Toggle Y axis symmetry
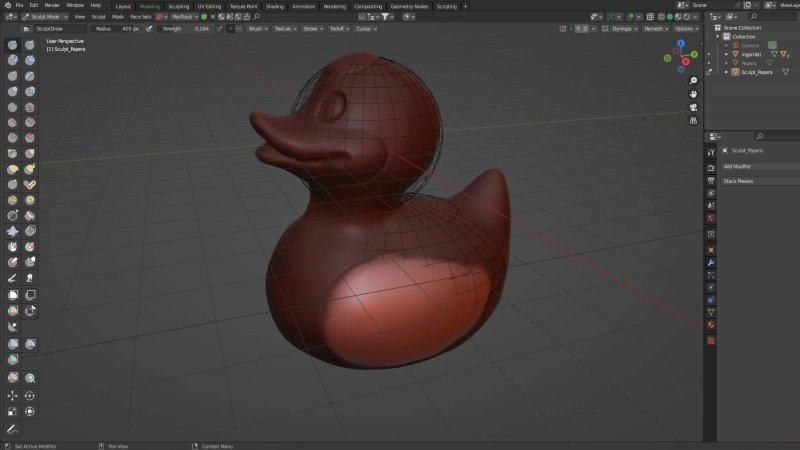 point(579,29)
